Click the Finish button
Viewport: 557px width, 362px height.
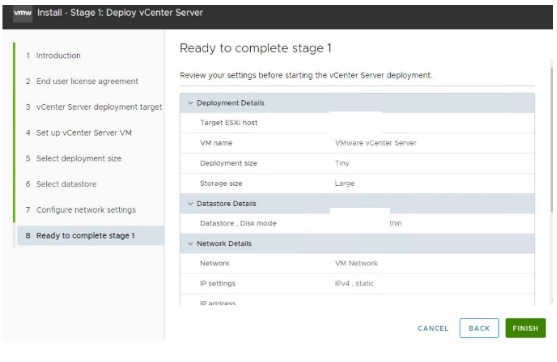(x=525, y=328)
